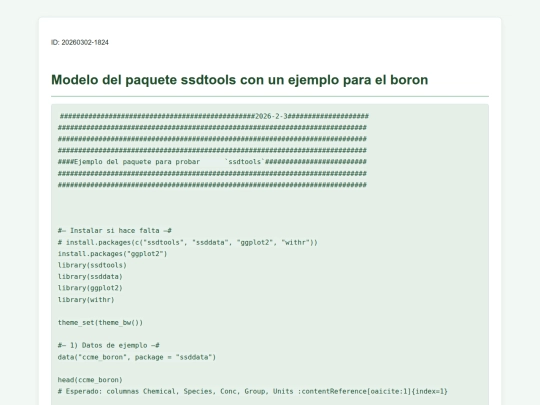Click the heading Modelo del paquete ssdtools

240,80
